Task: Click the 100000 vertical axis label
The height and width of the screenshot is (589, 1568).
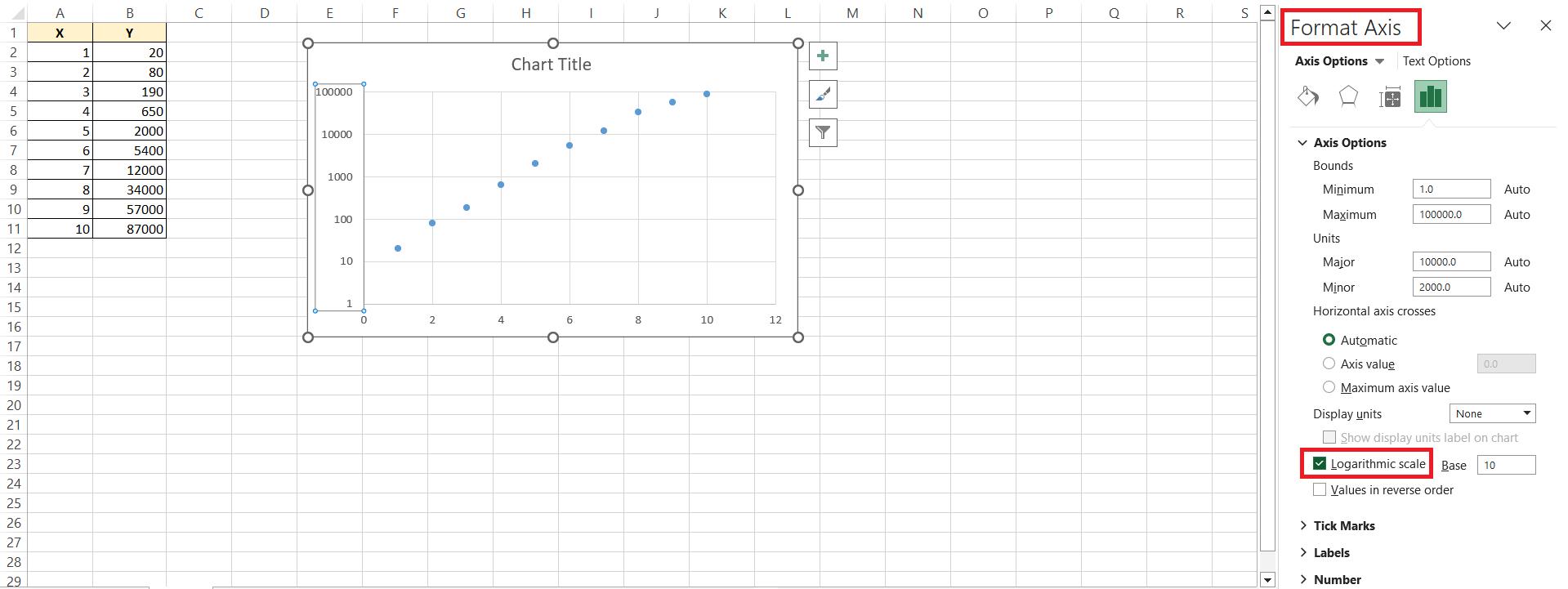Action: click(x=334, y=92)
